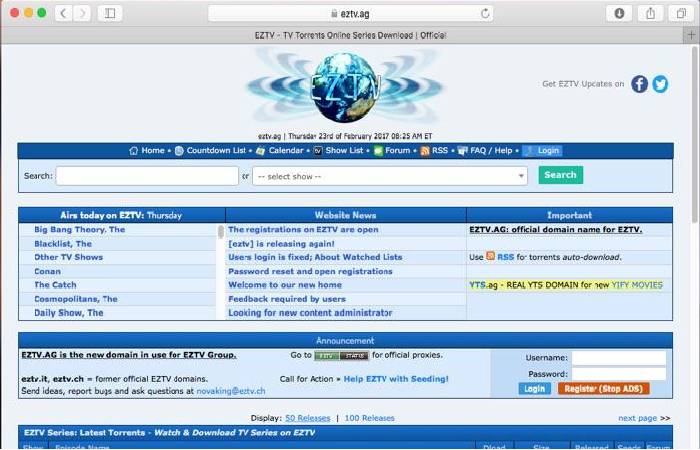Open EZTV Facebook page icon
The image size is (700, 450).
pyautogui.click(x=639, y=84)
